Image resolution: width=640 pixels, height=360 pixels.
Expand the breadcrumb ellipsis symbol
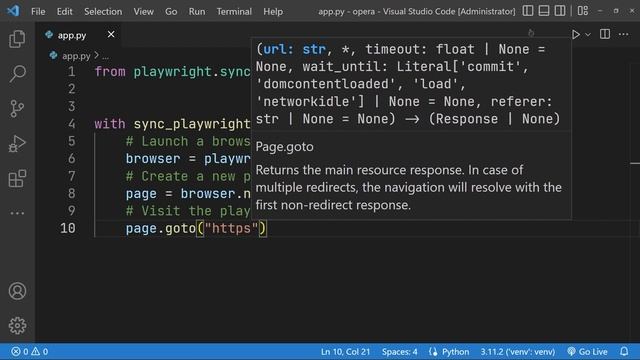[105, 56]
